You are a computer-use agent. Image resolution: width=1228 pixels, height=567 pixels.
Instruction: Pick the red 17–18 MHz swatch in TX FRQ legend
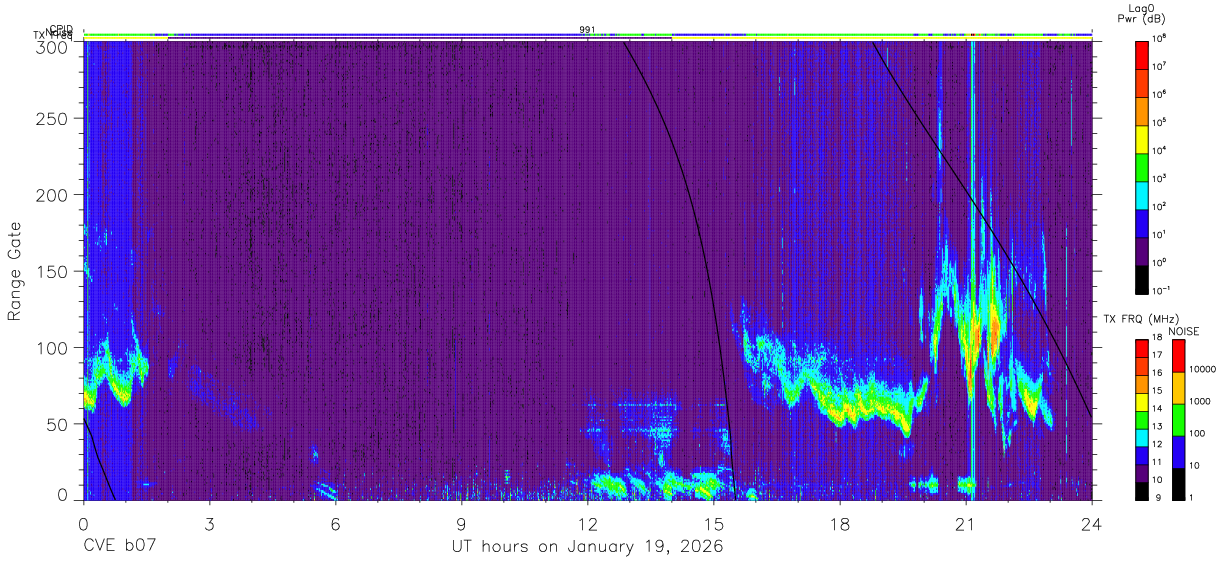[x=1142, y=349]
